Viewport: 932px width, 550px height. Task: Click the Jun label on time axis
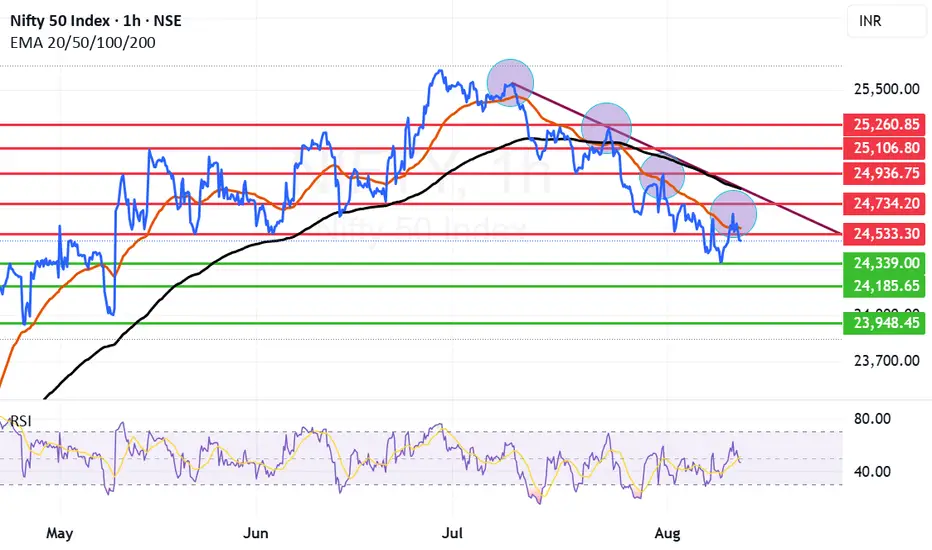click(256, 533)
